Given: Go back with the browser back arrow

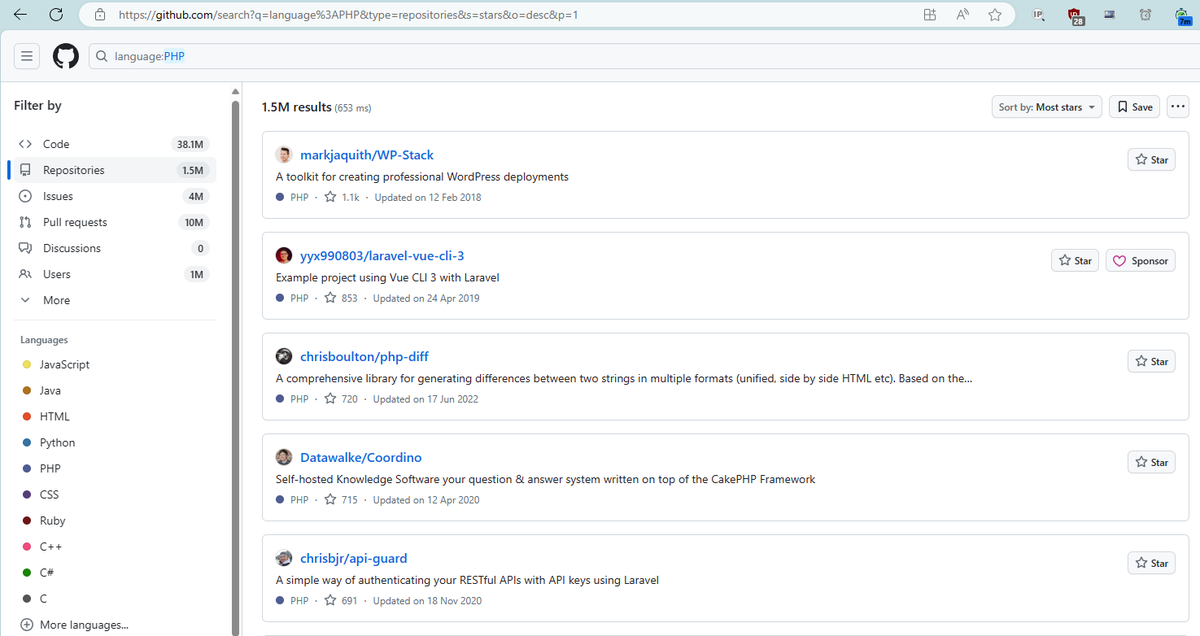Looking at the screenshot, I should click(x=21, y=15).
